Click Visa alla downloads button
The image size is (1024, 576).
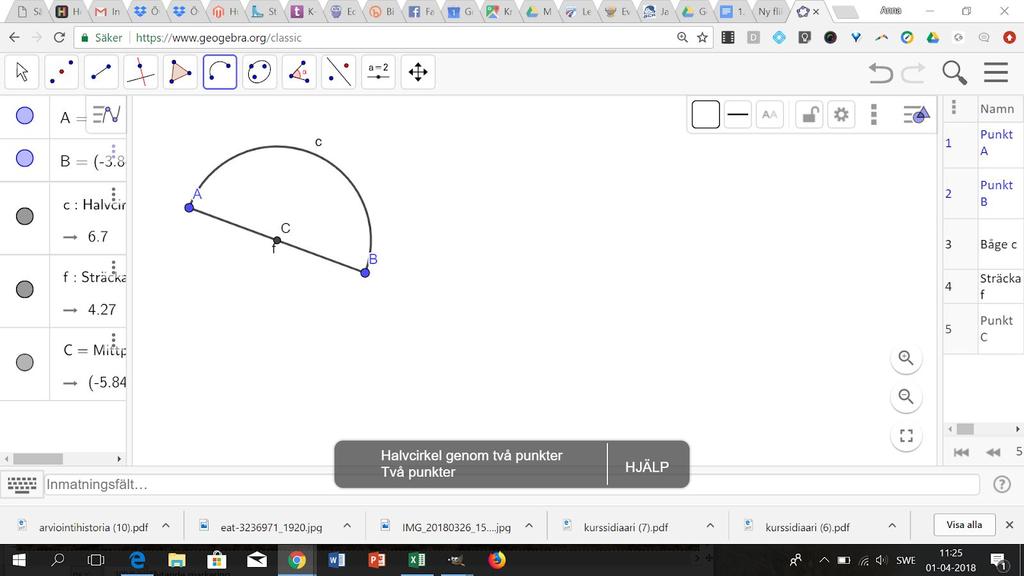click(x=964, y=525)
